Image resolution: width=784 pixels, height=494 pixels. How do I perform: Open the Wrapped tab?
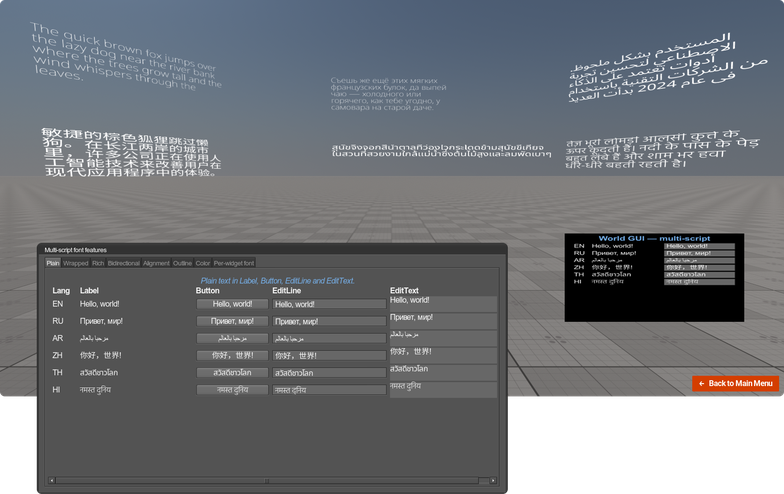coord(76,263)
